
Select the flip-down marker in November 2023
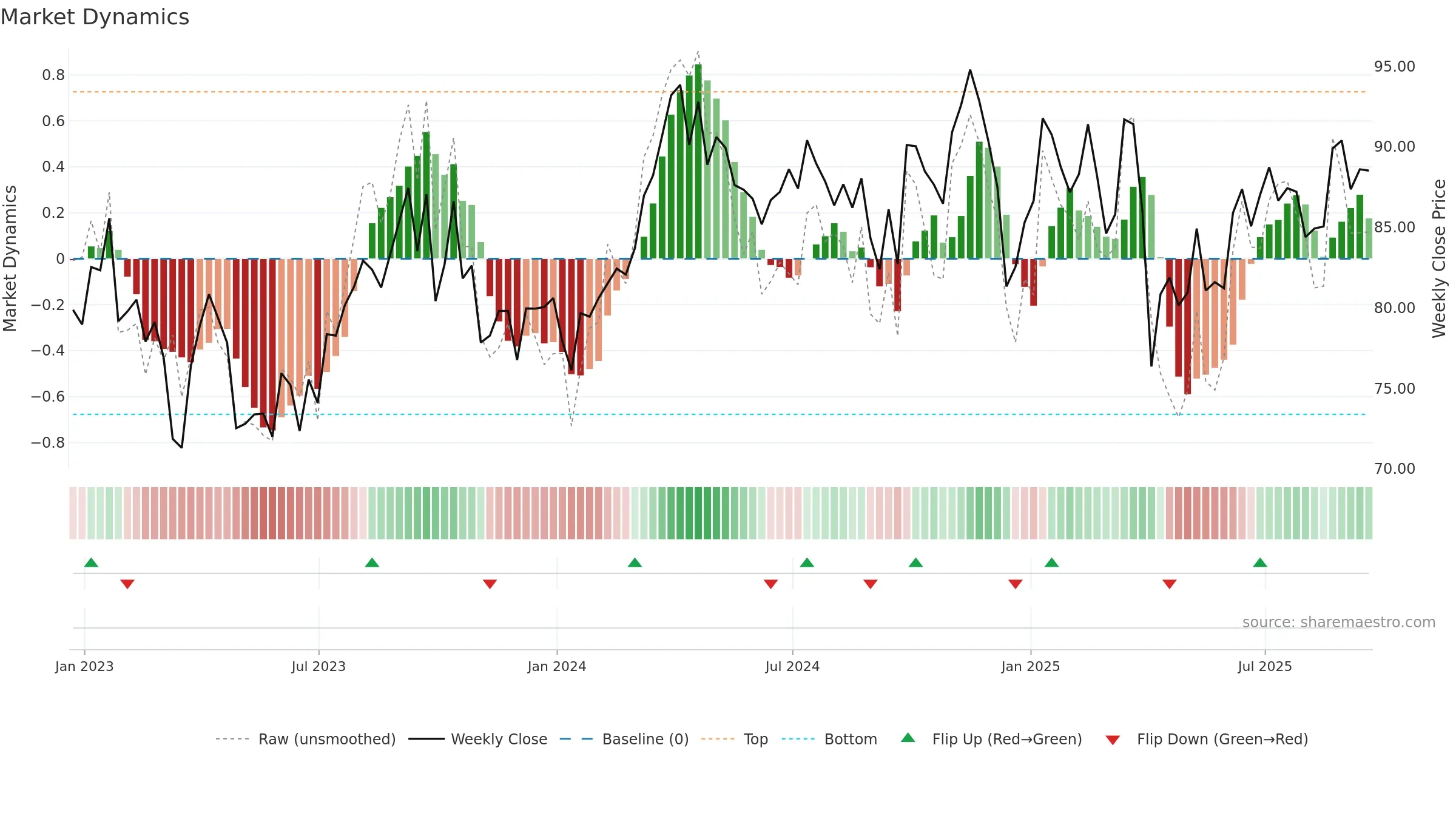click(490, 584)
